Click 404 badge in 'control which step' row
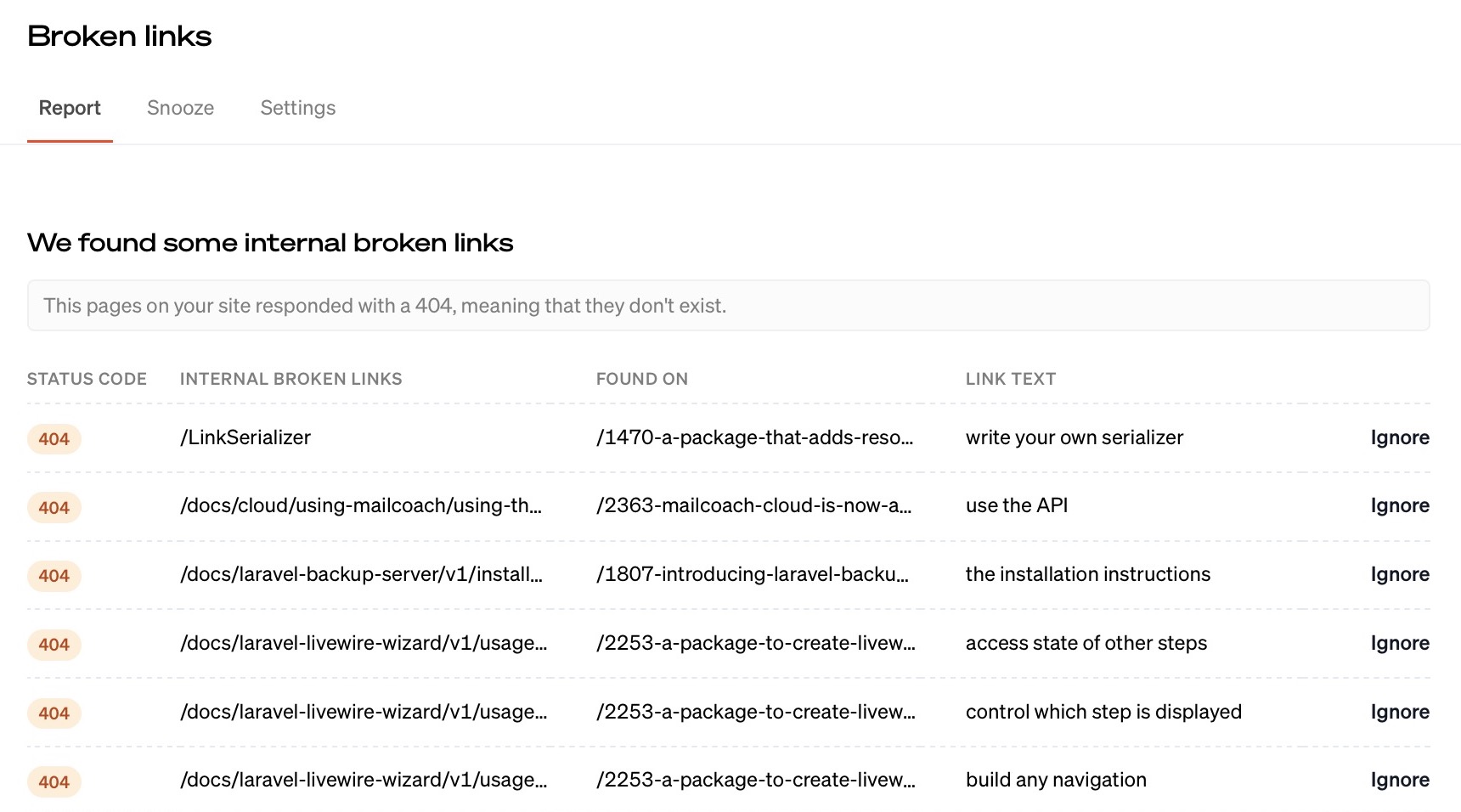 point(54,713)
